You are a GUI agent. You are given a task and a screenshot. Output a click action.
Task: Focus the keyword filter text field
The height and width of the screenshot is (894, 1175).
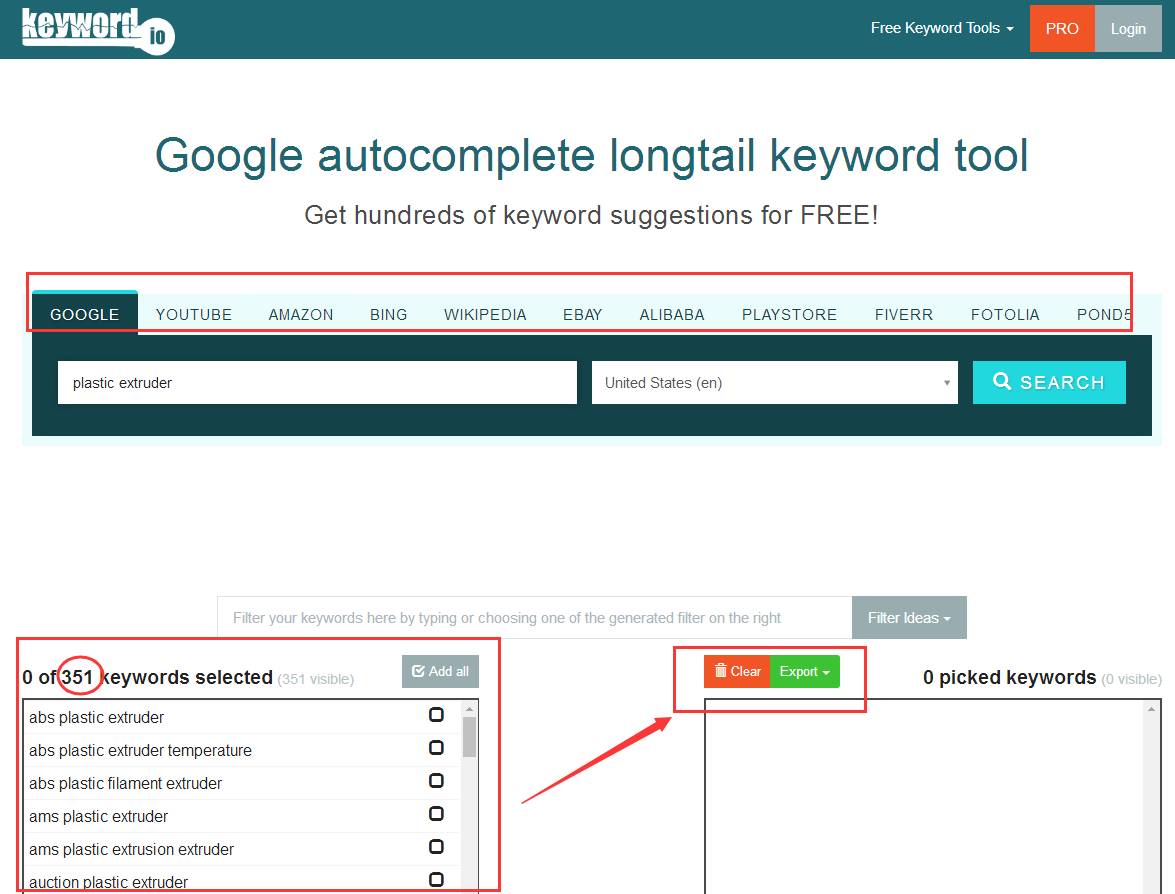point(534,617)
